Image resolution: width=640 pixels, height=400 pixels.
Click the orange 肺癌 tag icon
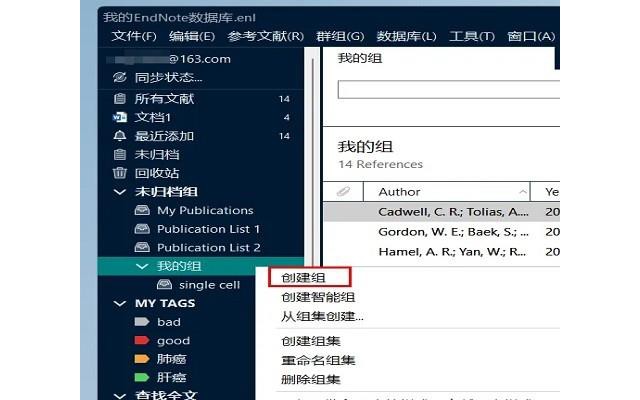coord(142,359)
